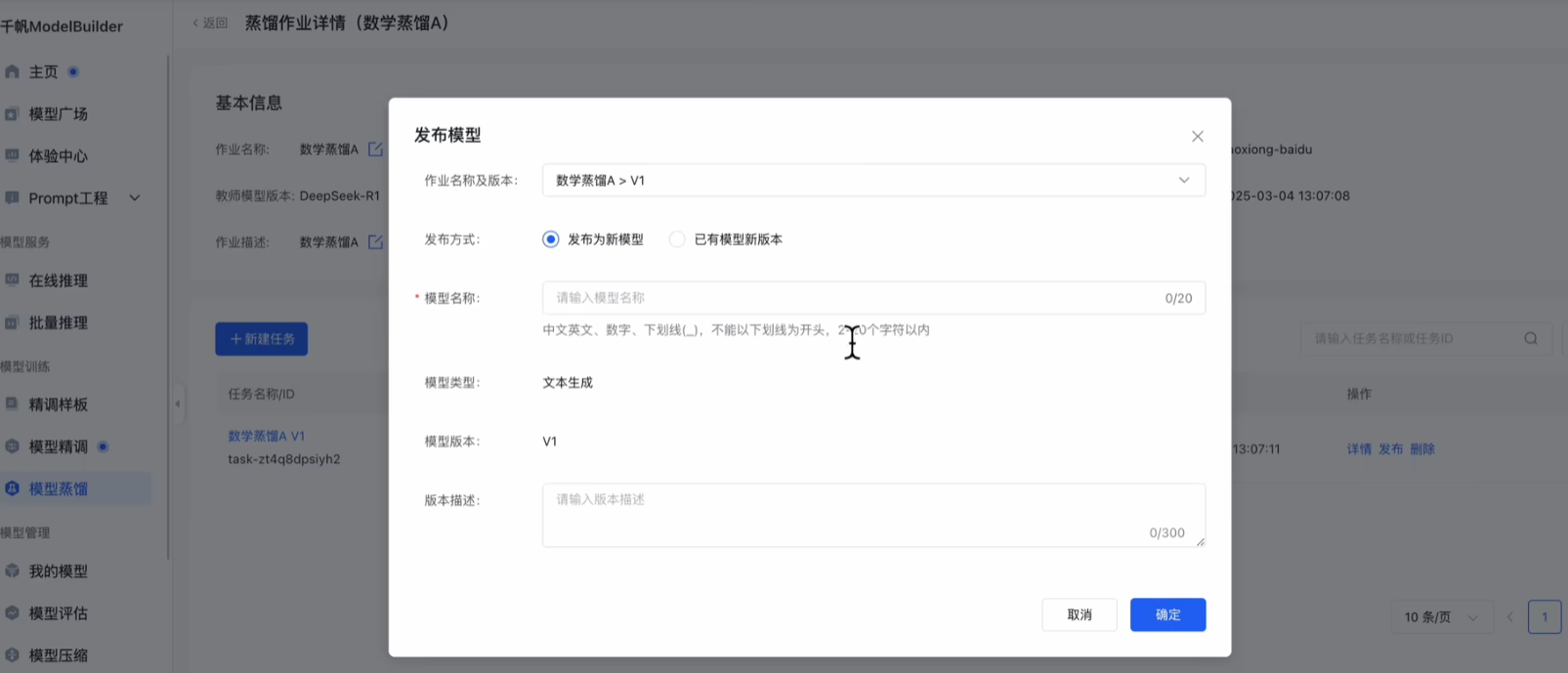Click the 模型评估 sidebar icon

(12, 612)
